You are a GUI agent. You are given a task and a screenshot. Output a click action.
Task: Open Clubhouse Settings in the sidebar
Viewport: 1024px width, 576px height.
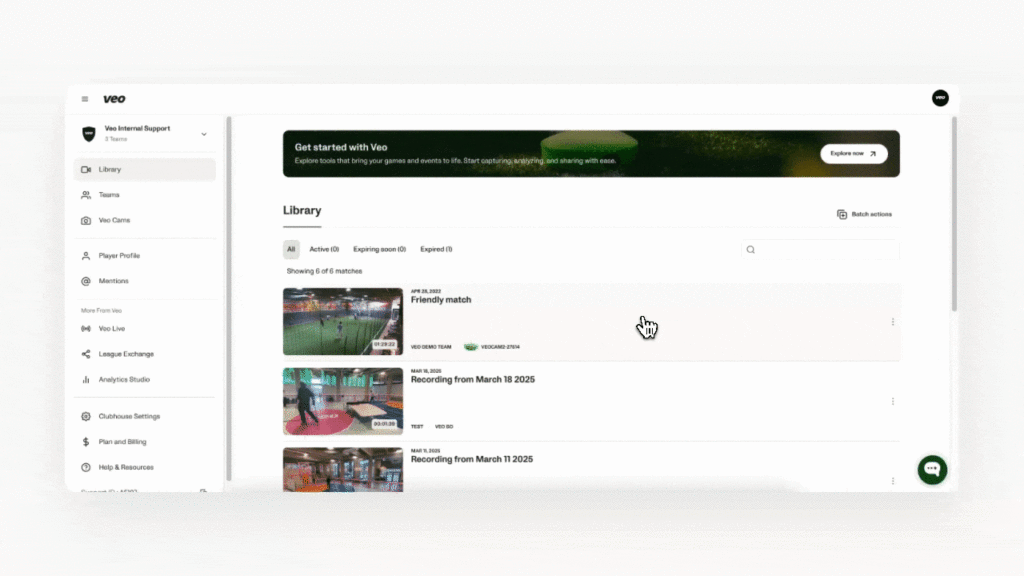pos(128,416)
